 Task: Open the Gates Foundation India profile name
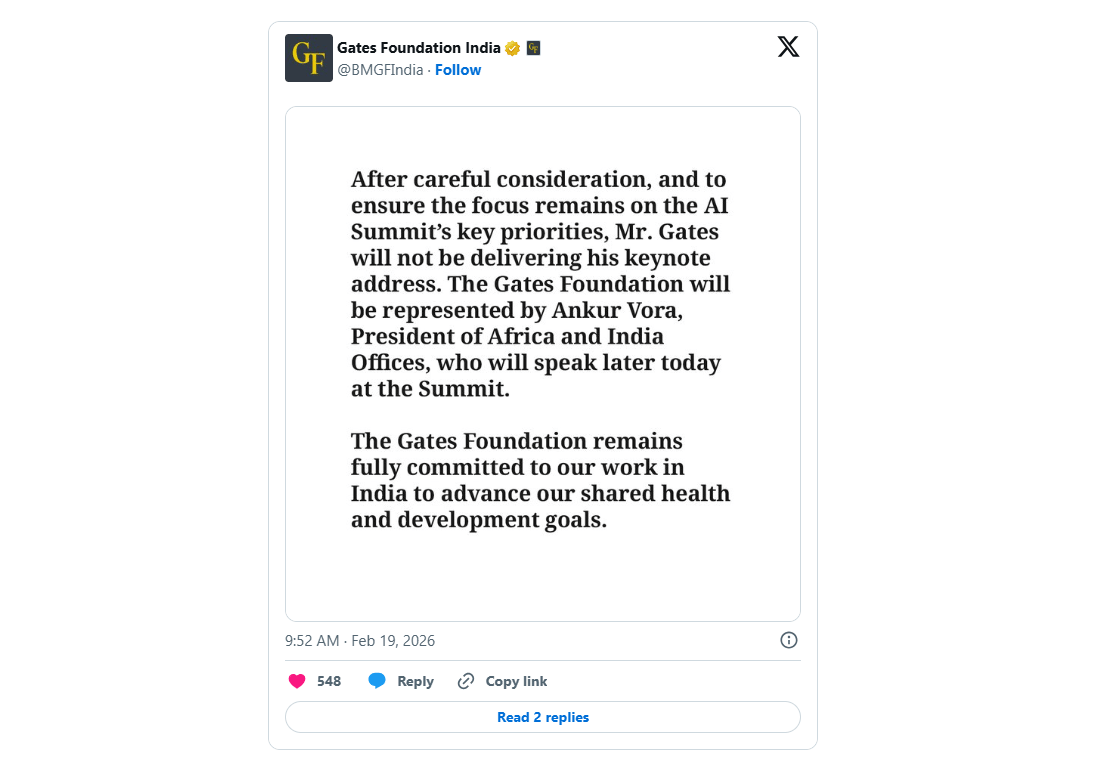pos(419,48)
